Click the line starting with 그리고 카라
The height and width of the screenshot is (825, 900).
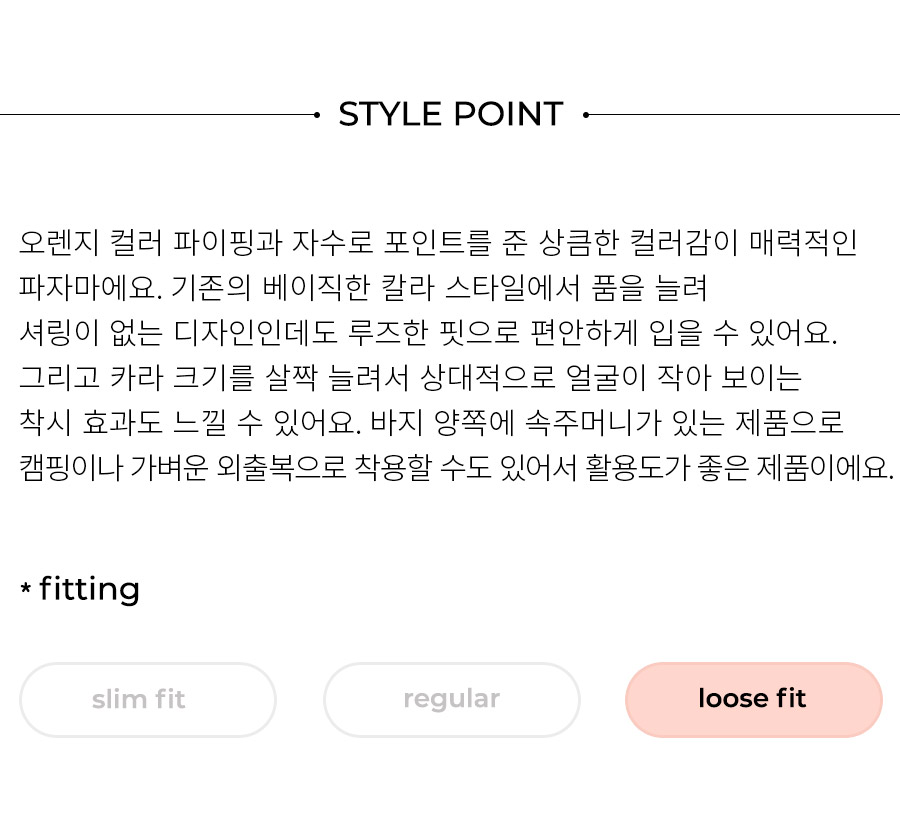pos(410,377)
